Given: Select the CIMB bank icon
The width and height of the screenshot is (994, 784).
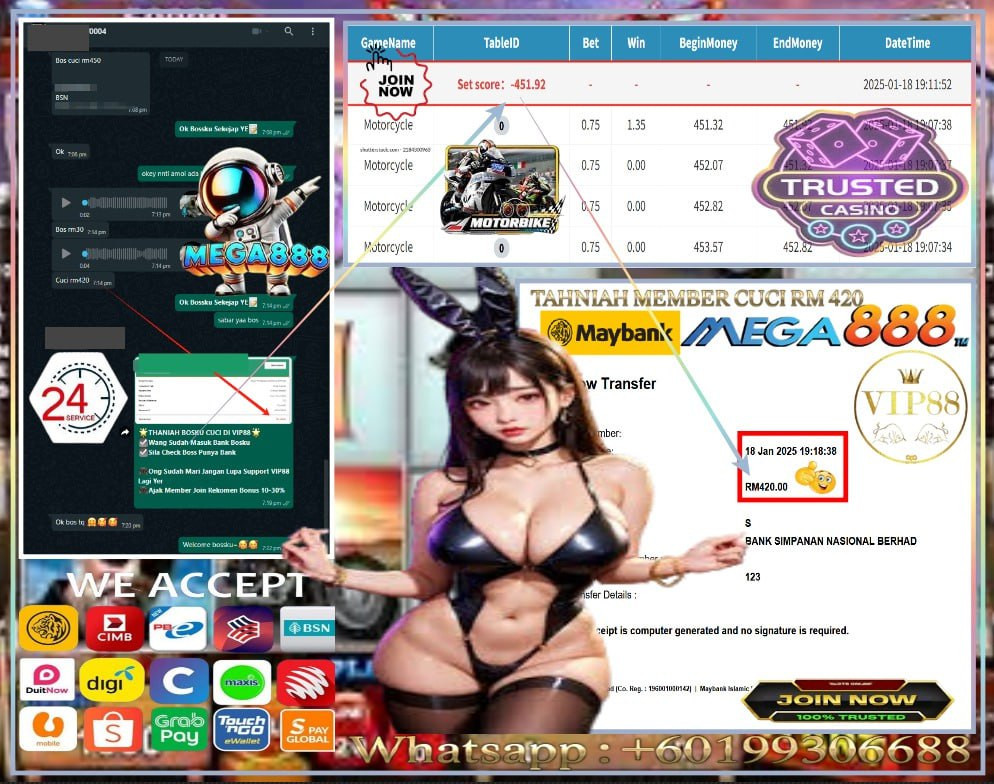Looking at the screenshot, I should click(115, 627).
